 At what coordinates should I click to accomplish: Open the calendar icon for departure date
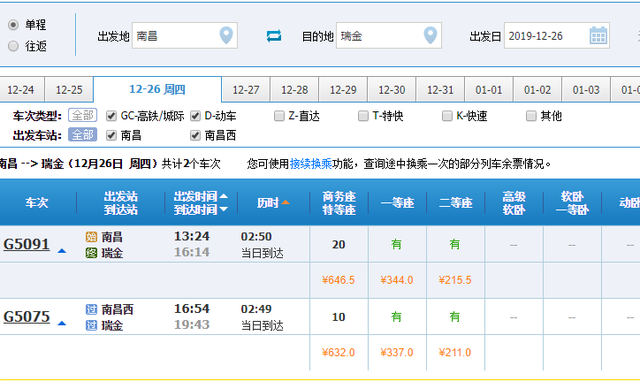pyautogui.click(x=598, y=36)
